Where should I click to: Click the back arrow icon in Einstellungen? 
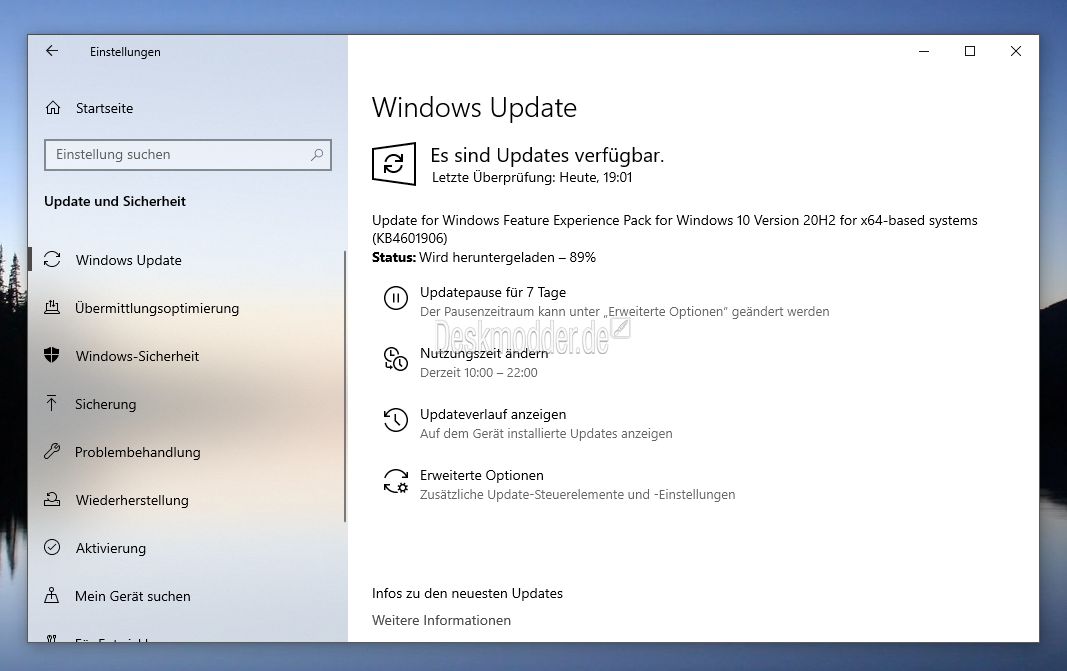(x=52, y=51)
